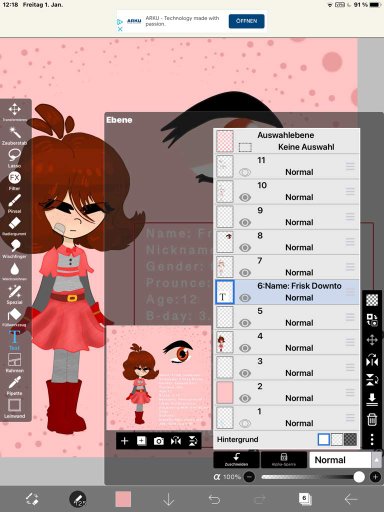Select the Transformieren move tool
The height and width of the screenshot is (512, 384).
pyautogui.click(x=14, y=112)
